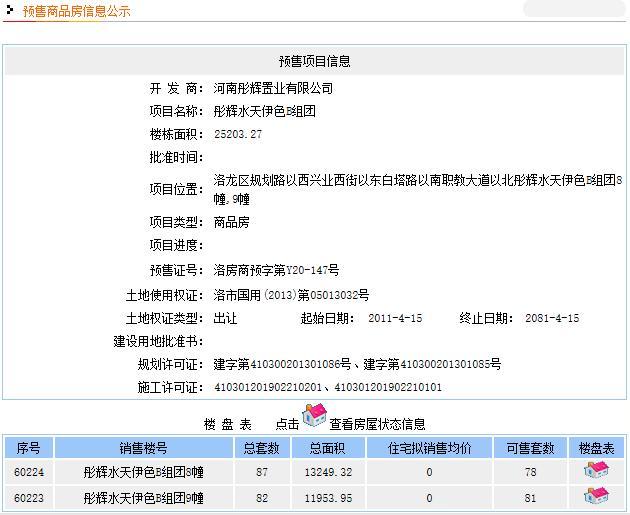Select start date 2011-4-15
Image resolution: width=630 pixels, height=515 pixels.
click(395, 319)
